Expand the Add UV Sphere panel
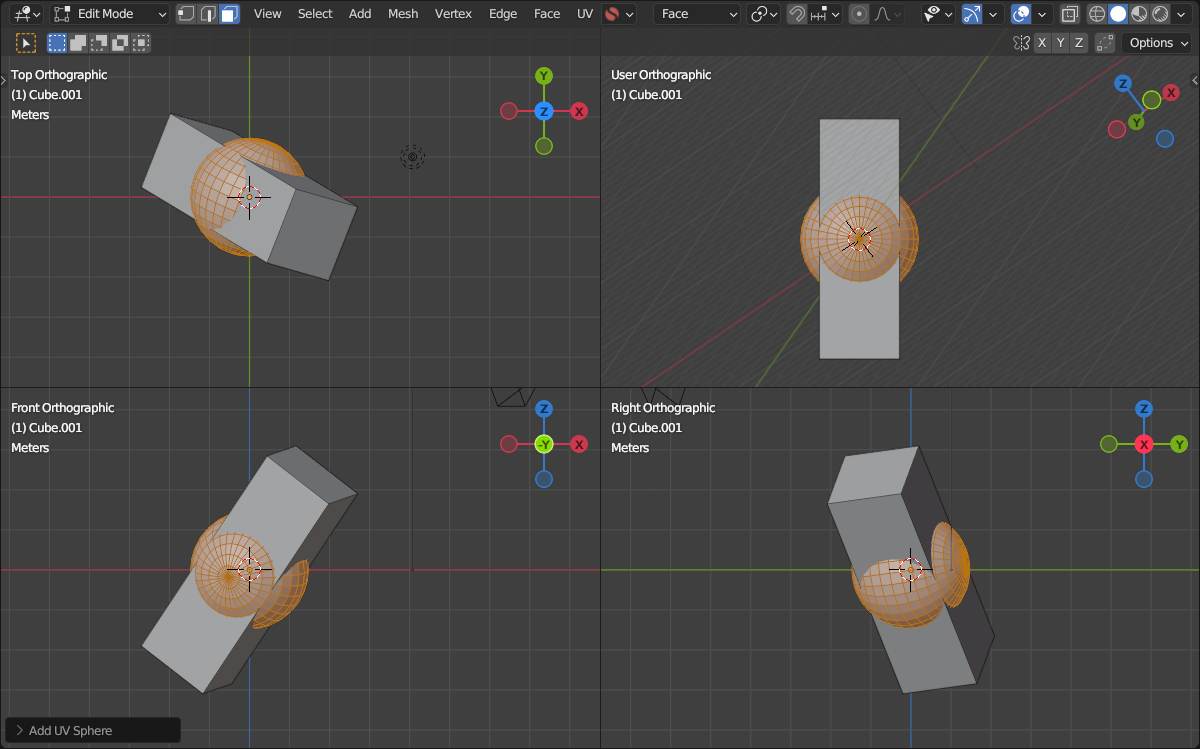 tap(93, 730)
